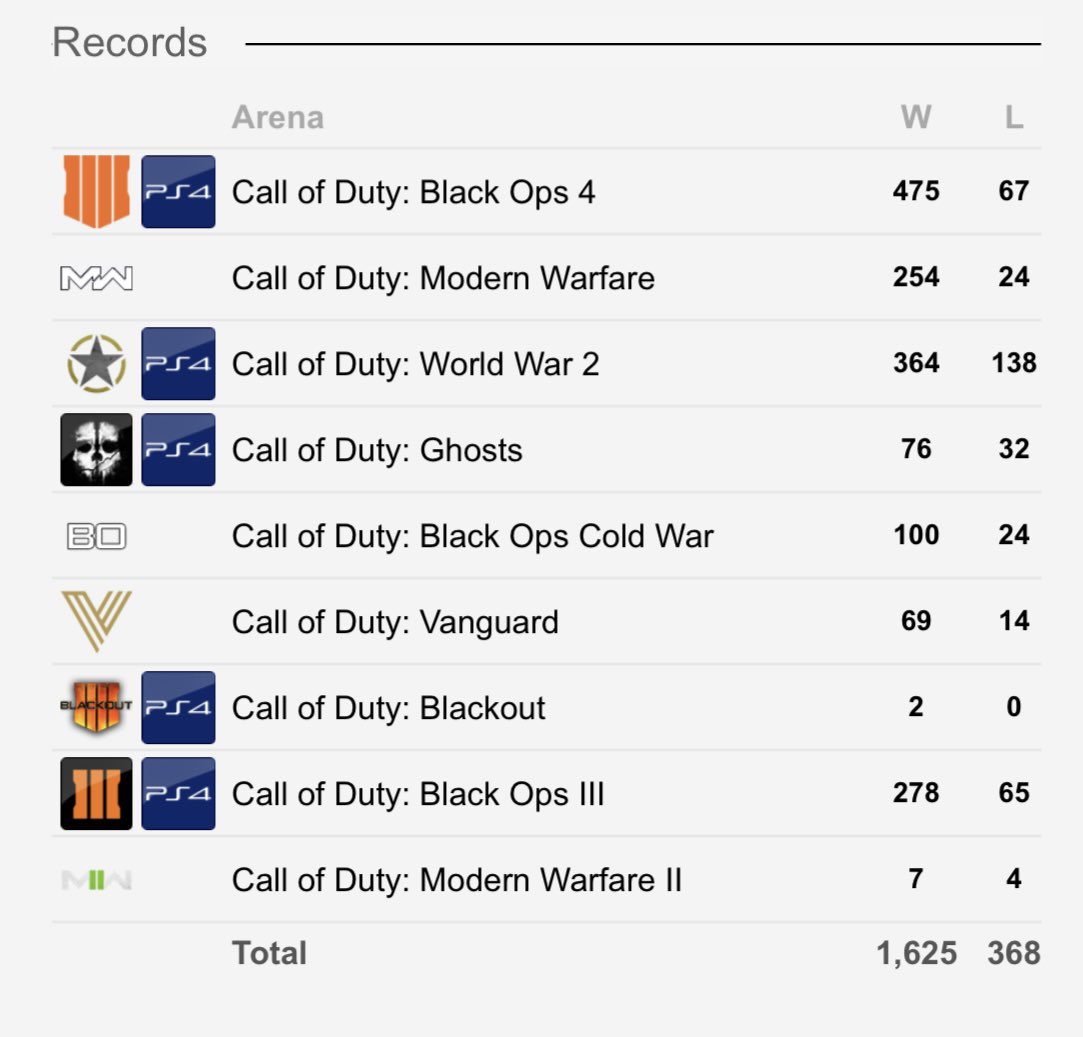Screen dimensions: 1083x1037
Task: Click the 254 wins value for Modern Warfare
Action: [916, 277]
